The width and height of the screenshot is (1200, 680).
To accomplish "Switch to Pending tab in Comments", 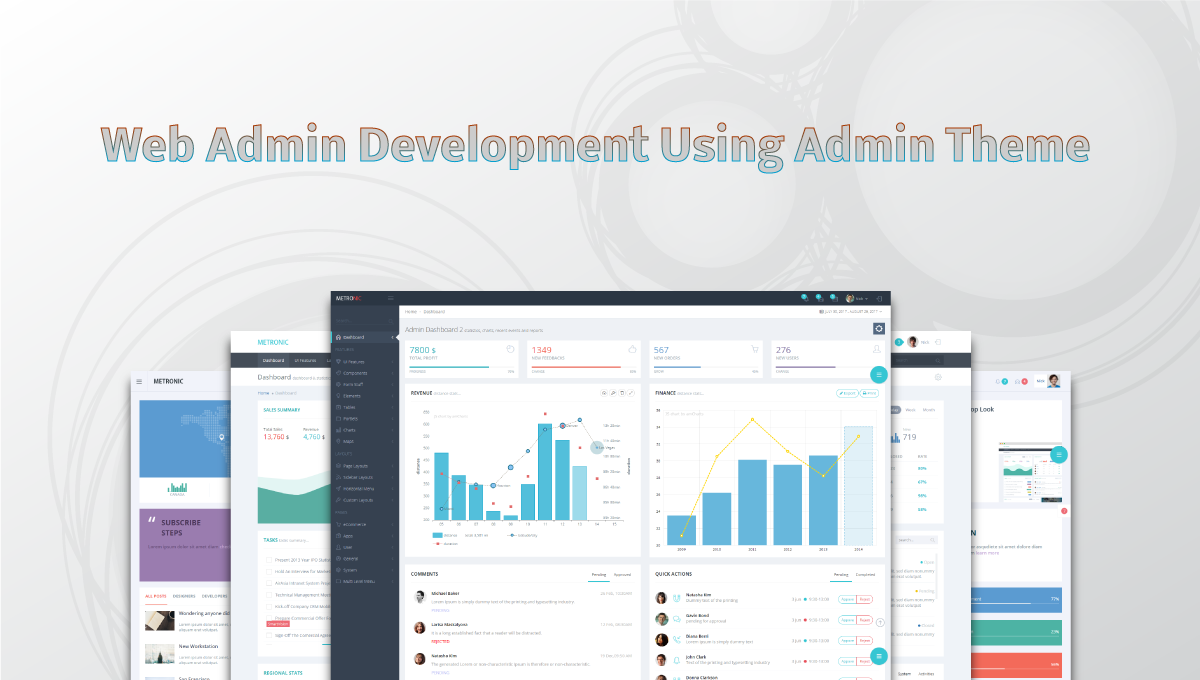I will pyautogui.click(x=599, y=575).
